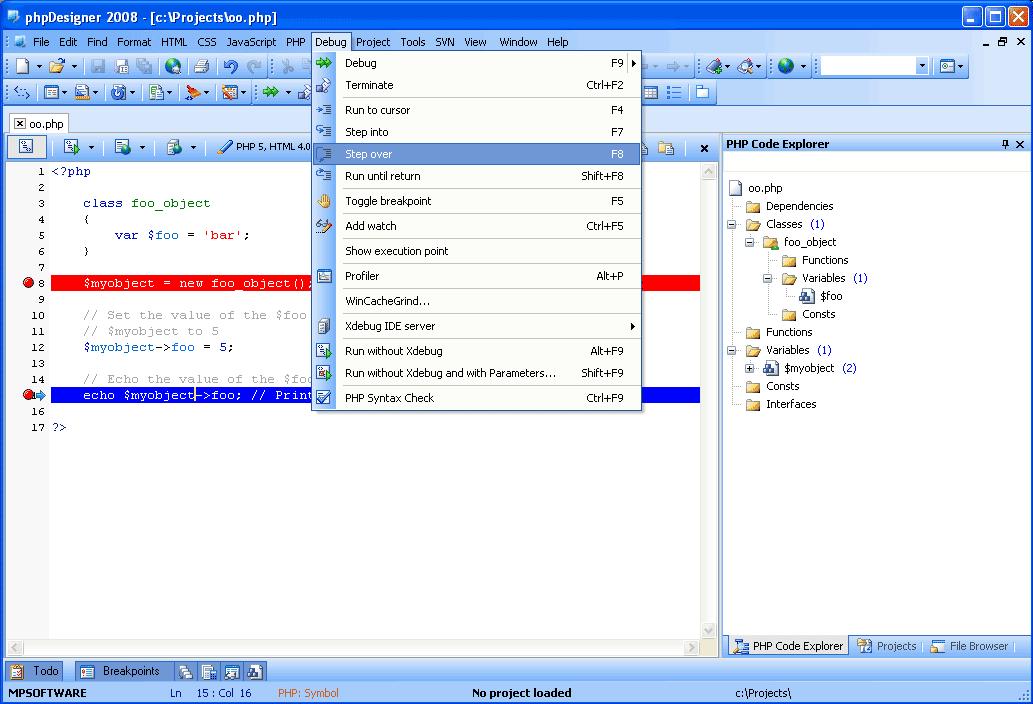Click the run code icon with green arrow
1033x704 pixels.
click(72, 147)
